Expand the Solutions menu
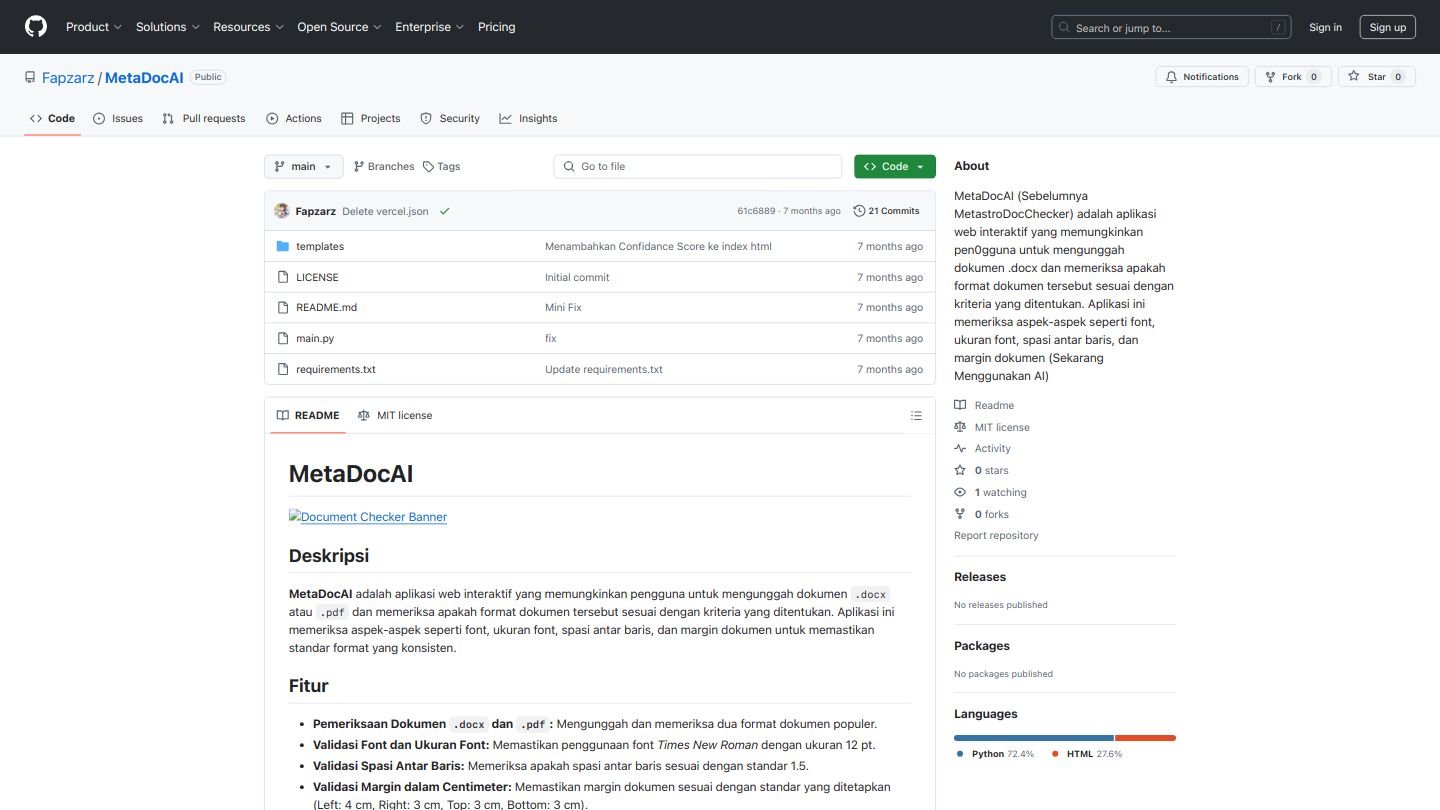The image size is (1440, 810). (168, 27)
